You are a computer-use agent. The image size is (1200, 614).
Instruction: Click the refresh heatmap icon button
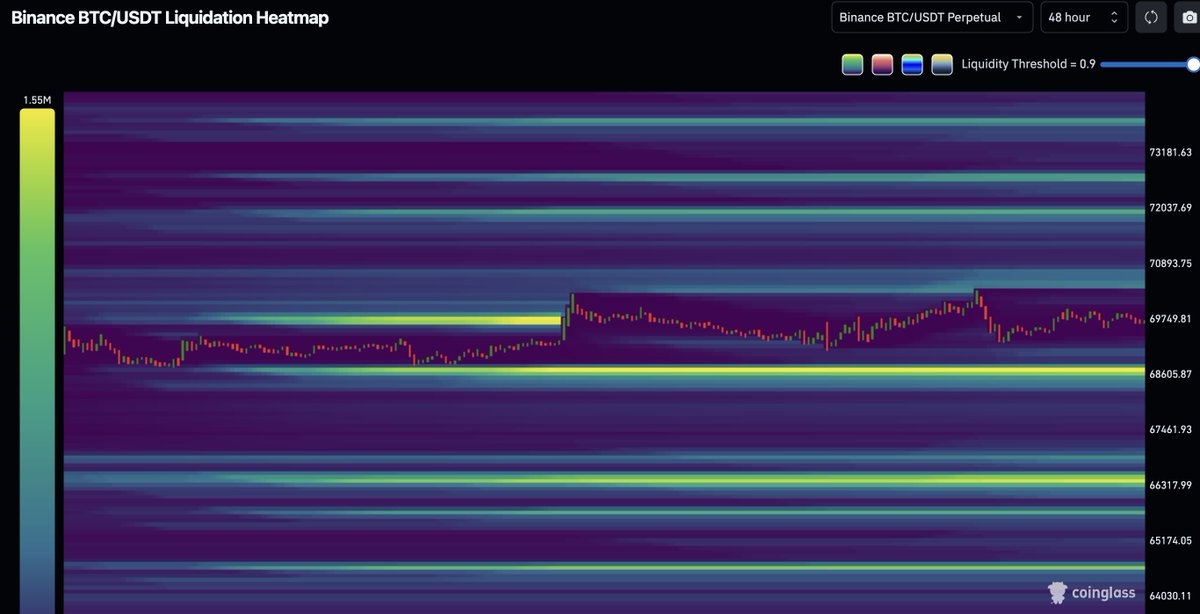[1151, 17]
